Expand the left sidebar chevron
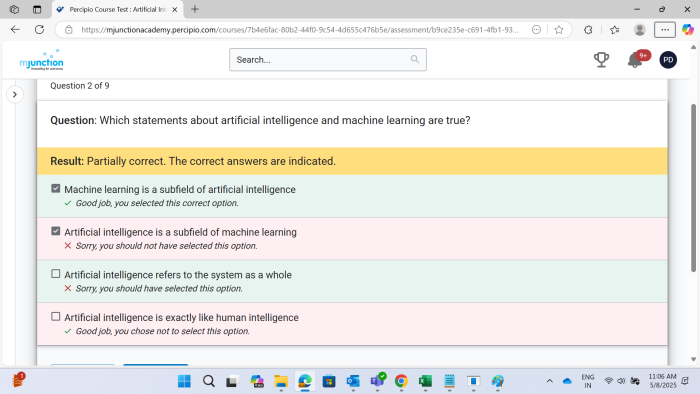The image size is (700, 394). (15, 95)
